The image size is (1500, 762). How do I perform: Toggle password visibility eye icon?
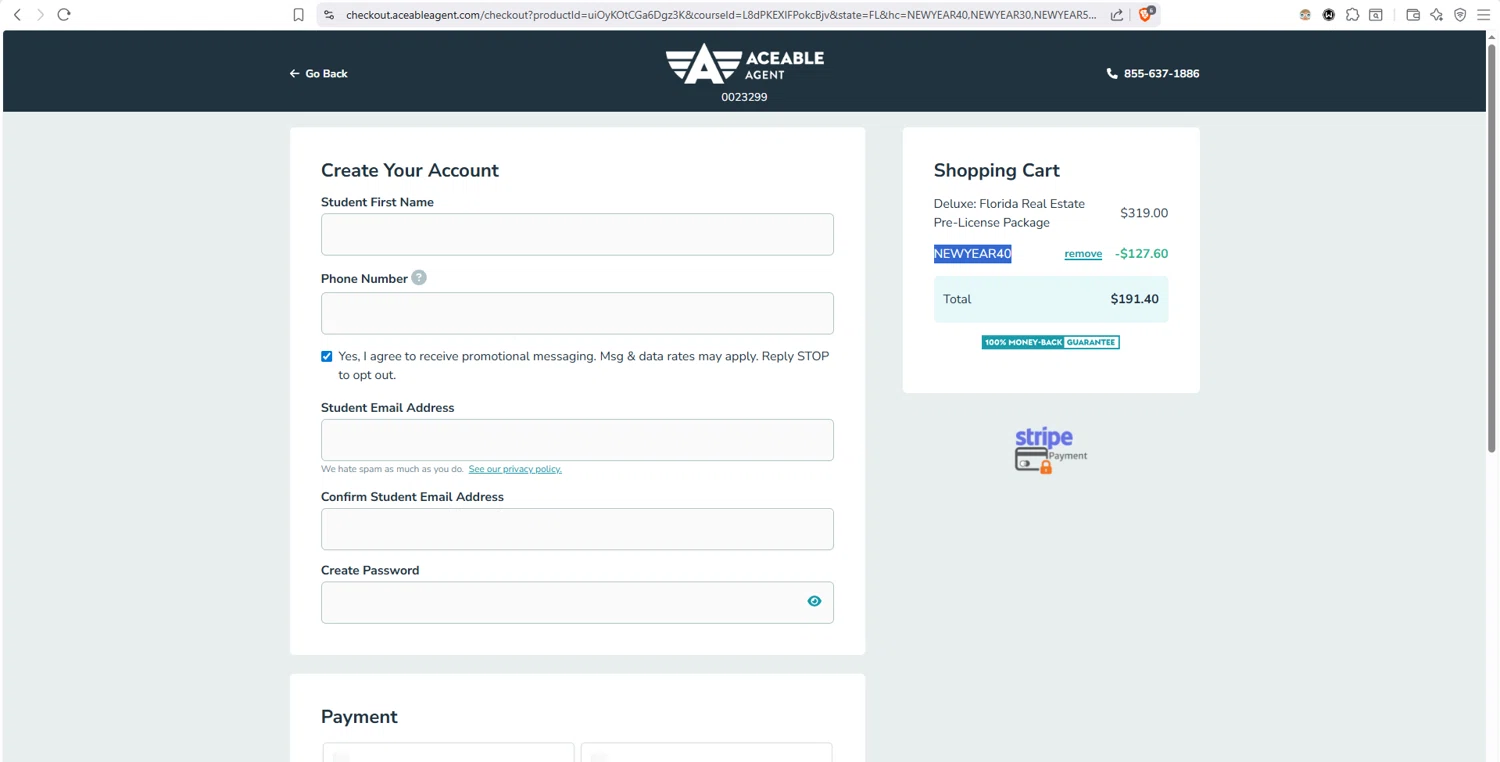(x=814, y=601)
